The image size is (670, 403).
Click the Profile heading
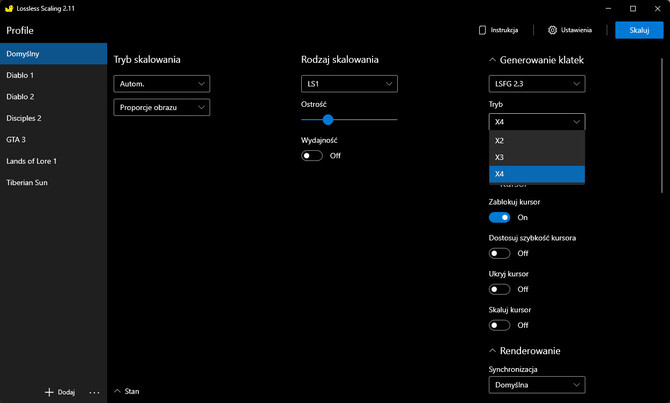click(20, 30)
